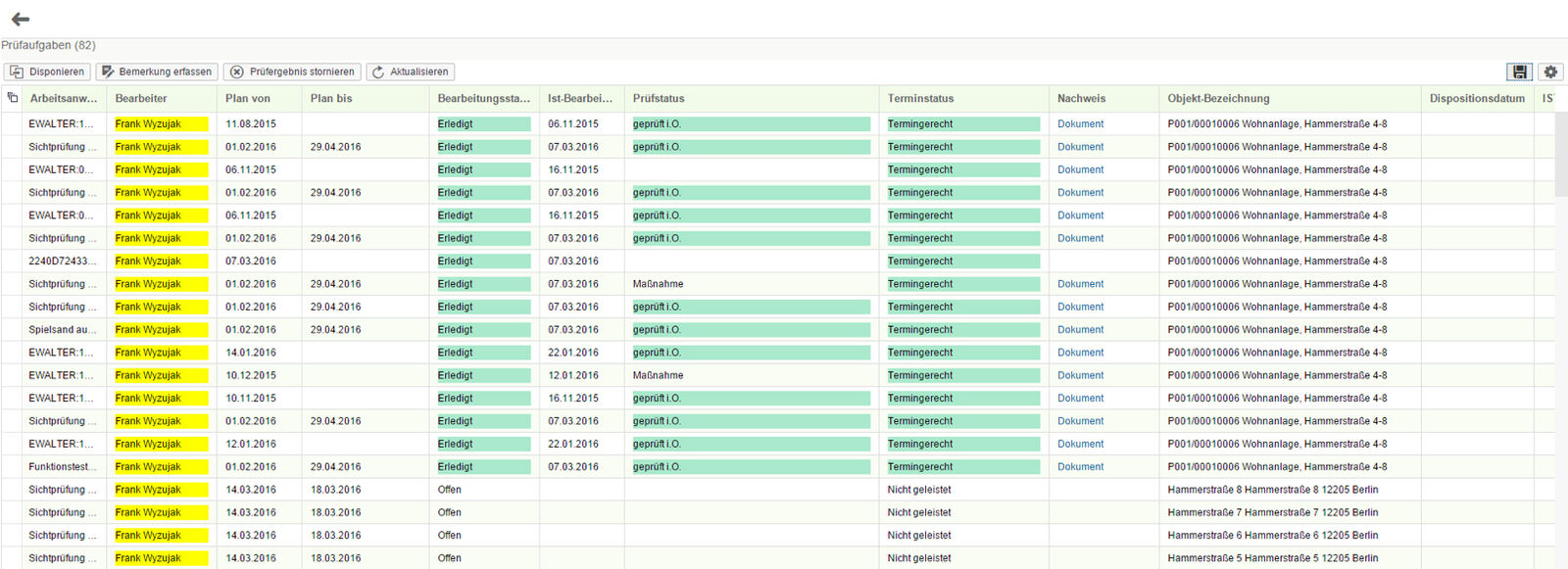Click Bemerkung erfassen pencil button
The width and height of the screenshot is (1568, 569).
[157, 71]
